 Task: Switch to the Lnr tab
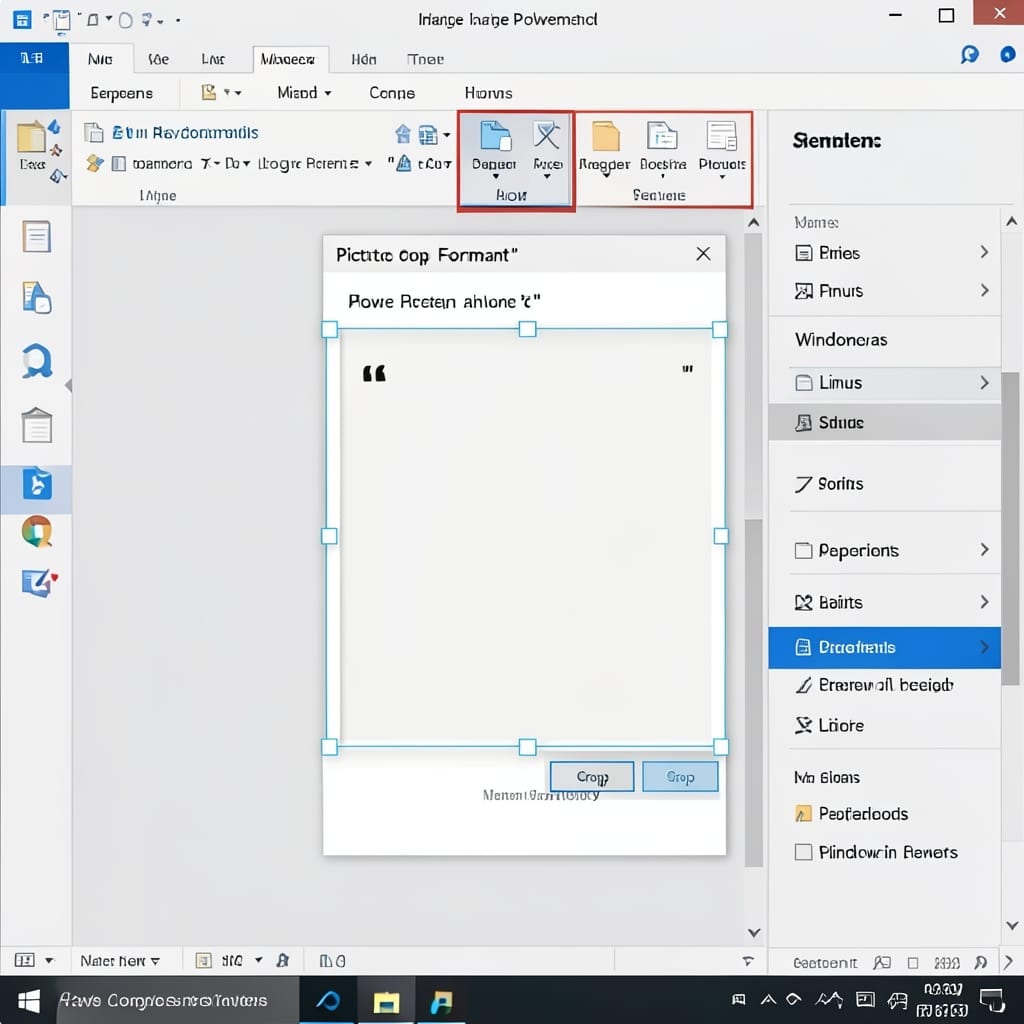[x=213, y=59]
